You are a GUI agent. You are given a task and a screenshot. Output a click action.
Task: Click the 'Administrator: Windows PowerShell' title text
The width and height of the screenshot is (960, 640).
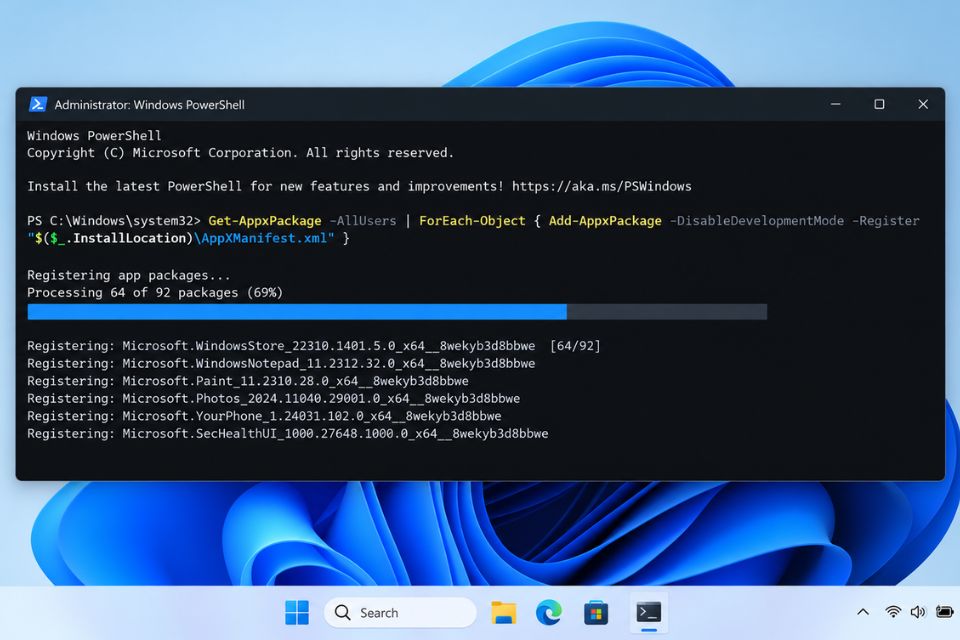coord(149,105)
